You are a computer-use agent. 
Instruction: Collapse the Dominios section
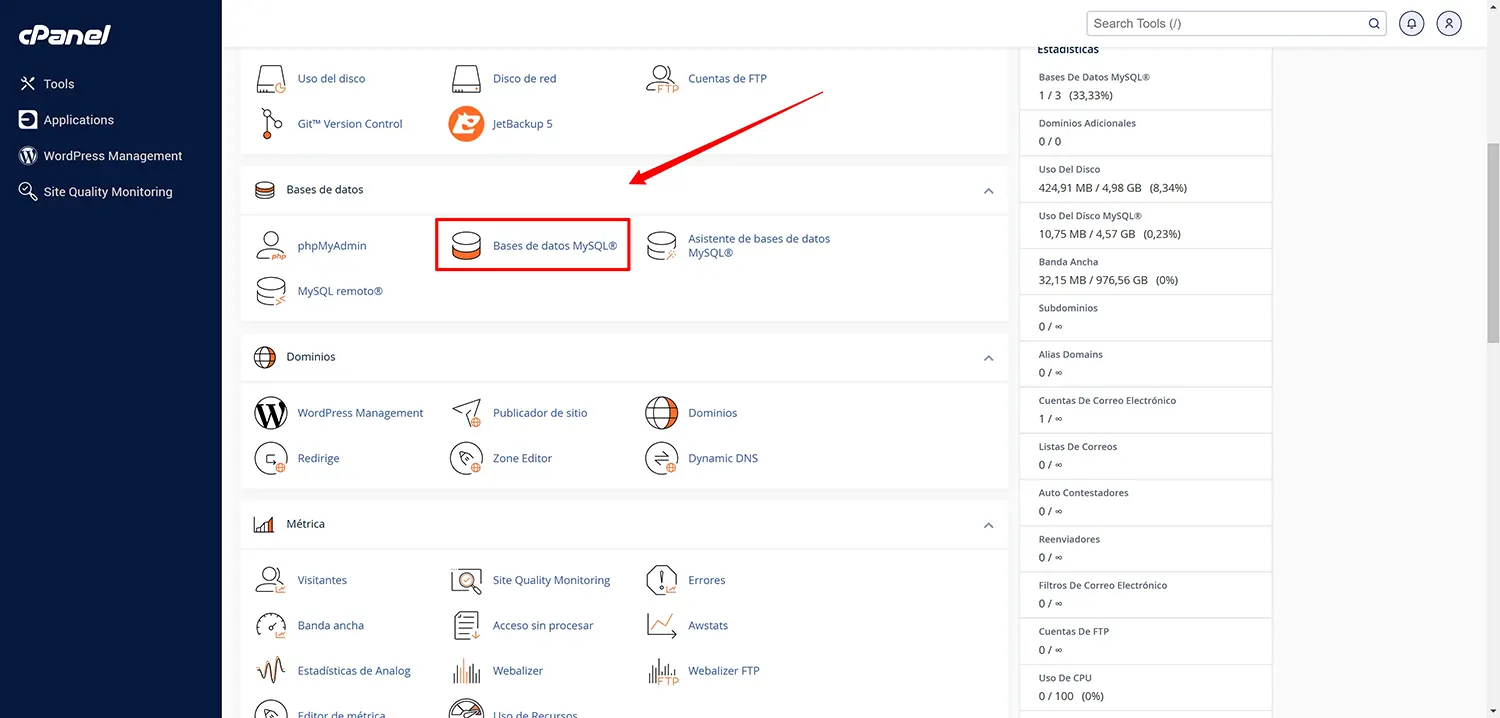(x=988, y=358)
